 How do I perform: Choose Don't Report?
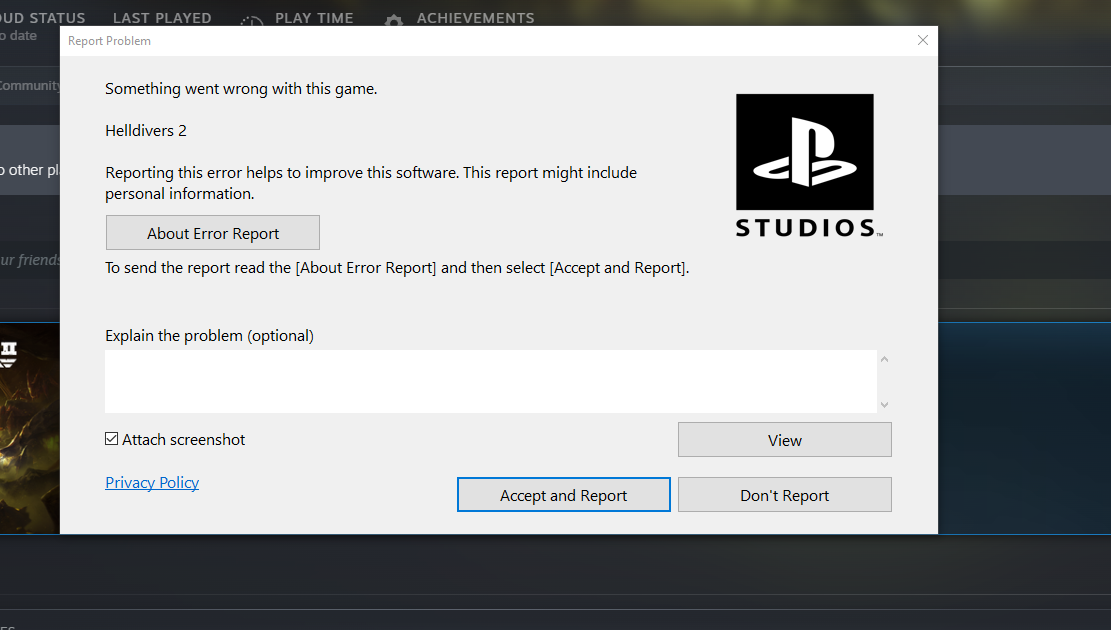(x=784, y=495)
